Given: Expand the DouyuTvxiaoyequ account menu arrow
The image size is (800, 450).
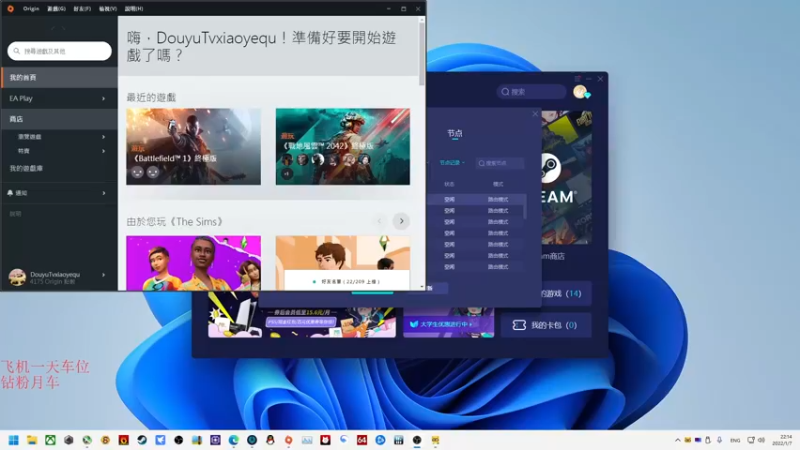Looking at the screenshot, I should point(104,275).
